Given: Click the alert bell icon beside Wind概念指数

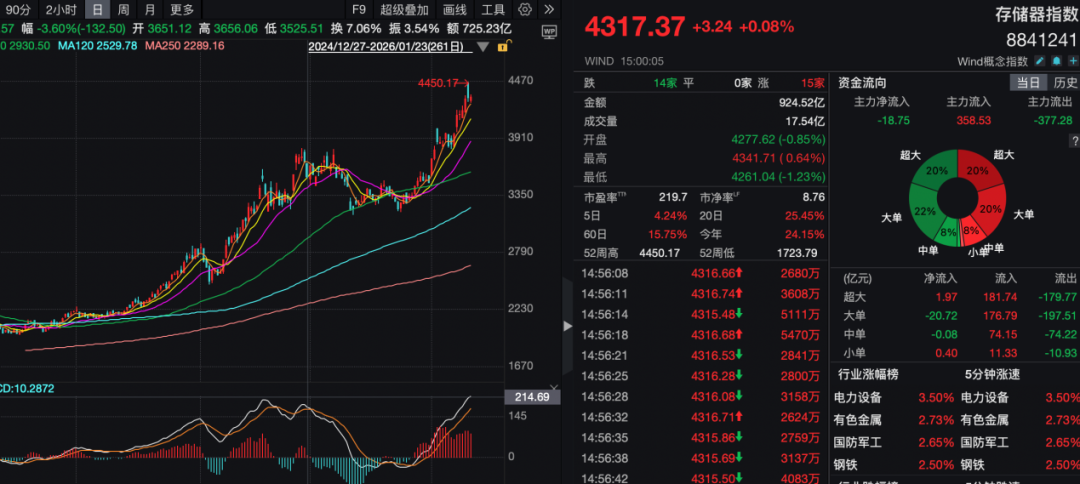Looking at the screenshot, I should [1055, 62].
